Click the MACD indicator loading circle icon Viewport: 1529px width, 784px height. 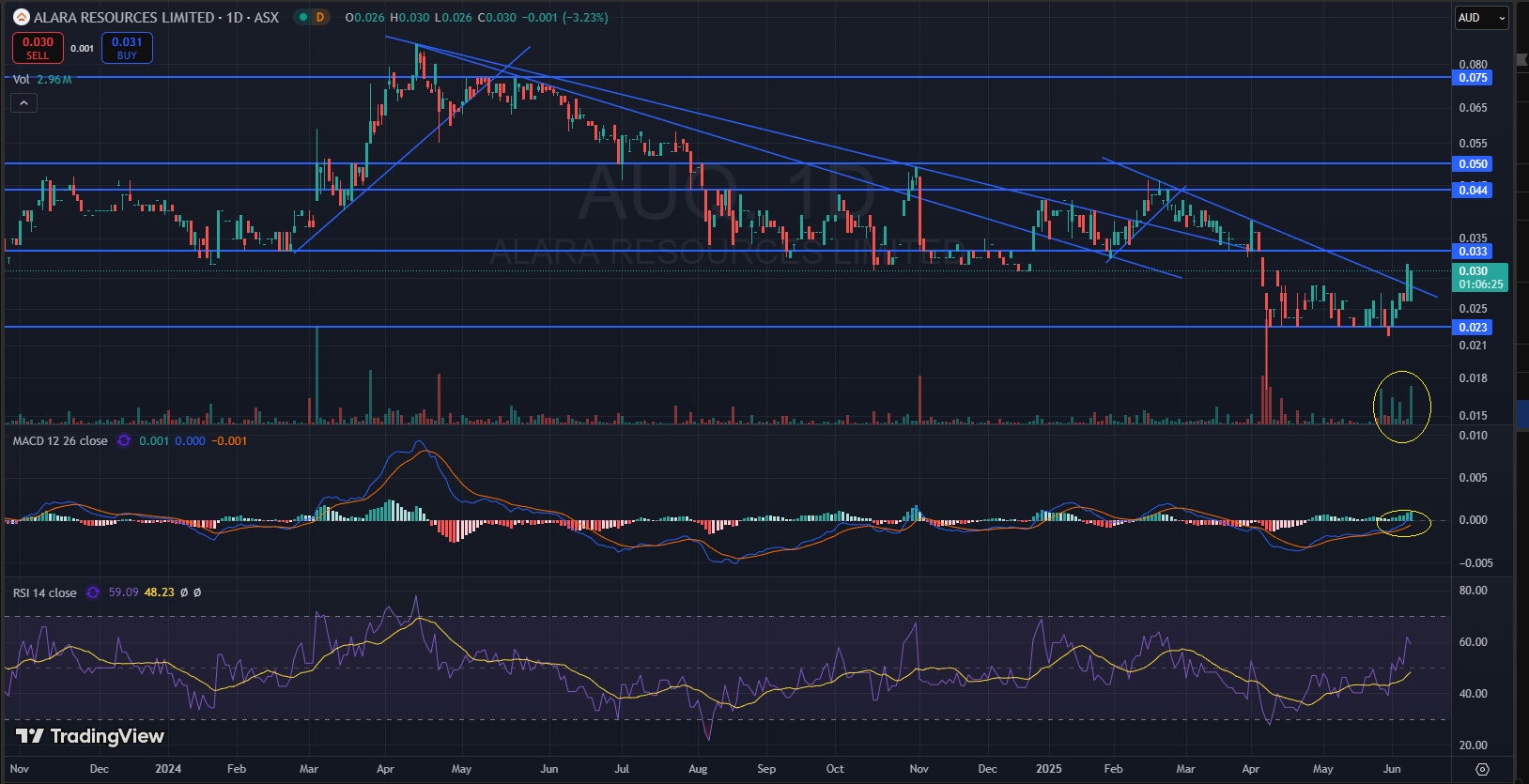click(x=124, y=441)
